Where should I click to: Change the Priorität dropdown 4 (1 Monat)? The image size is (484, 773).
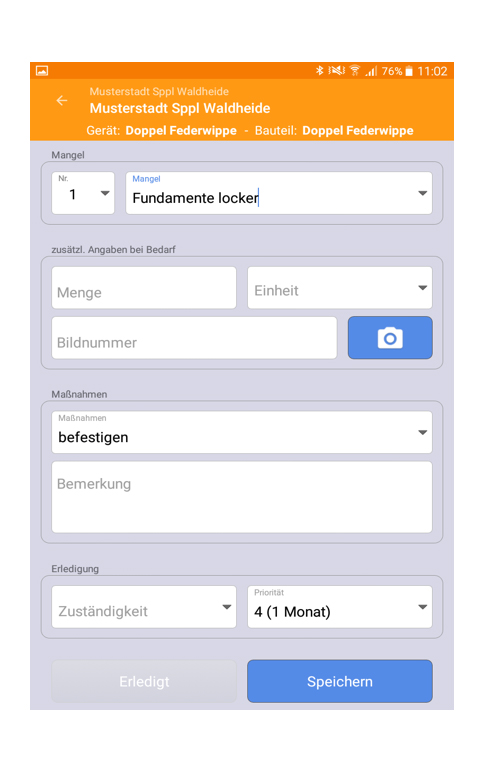click(340, 607)
